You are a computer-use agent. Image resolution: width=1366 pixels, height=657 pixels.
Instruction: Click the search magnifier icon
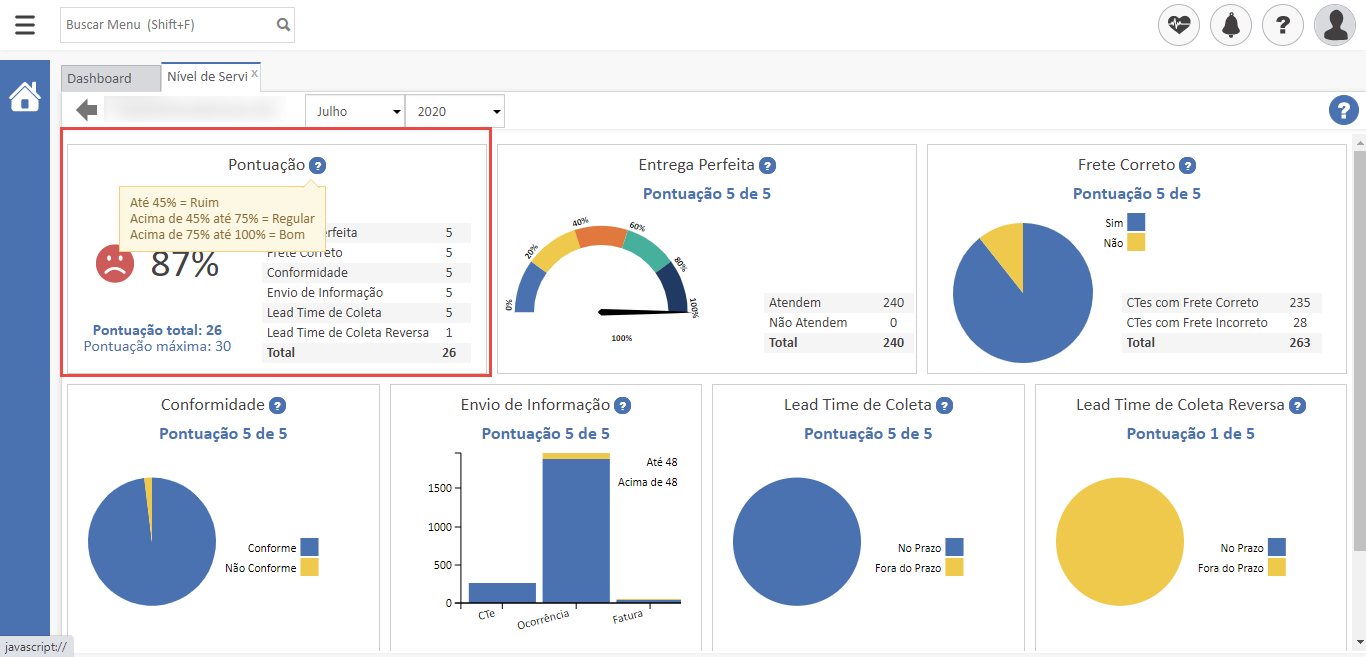(283, 25)
